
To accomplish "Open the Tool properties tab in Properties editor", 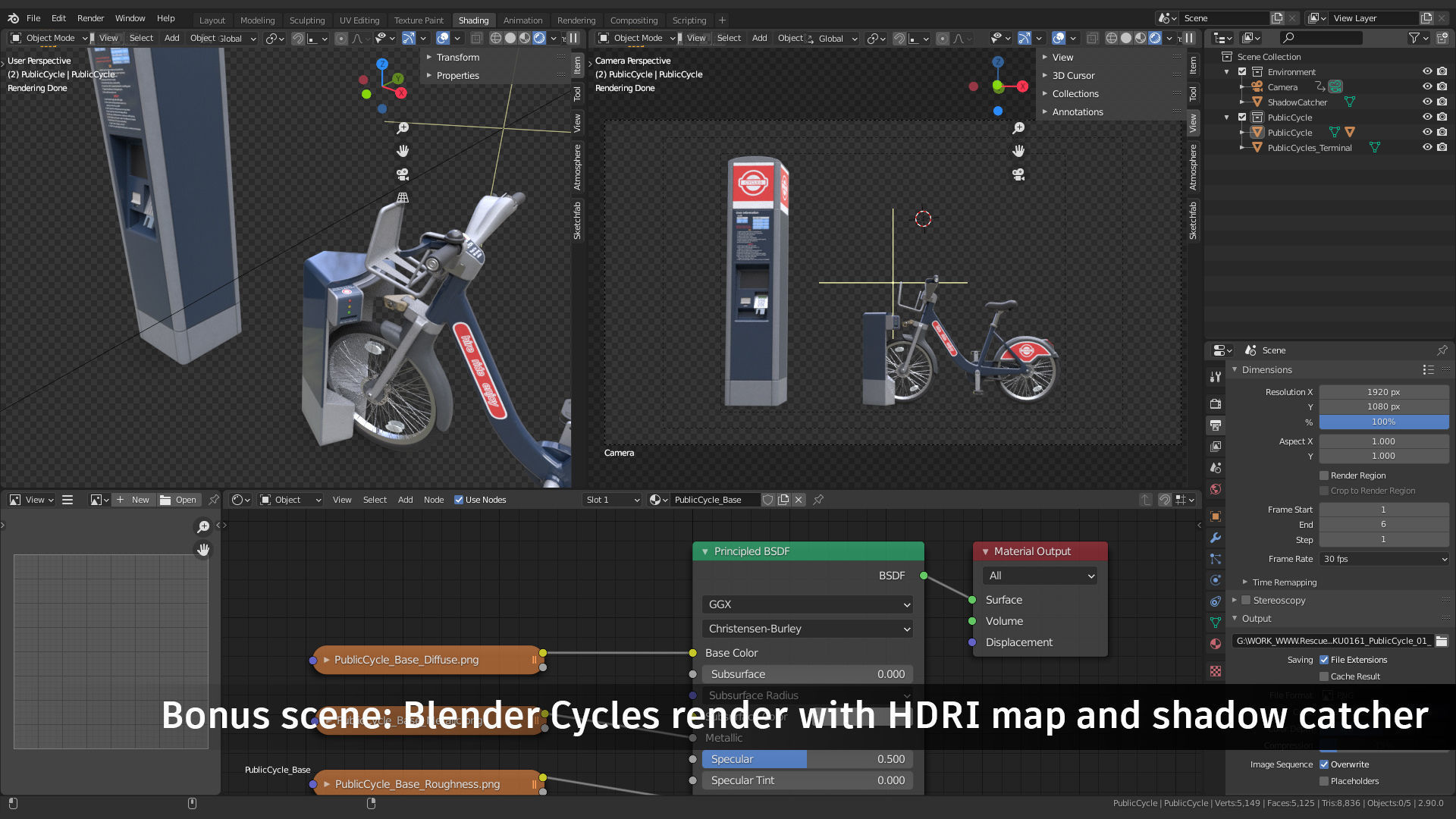I will (x=1216, y=377).
